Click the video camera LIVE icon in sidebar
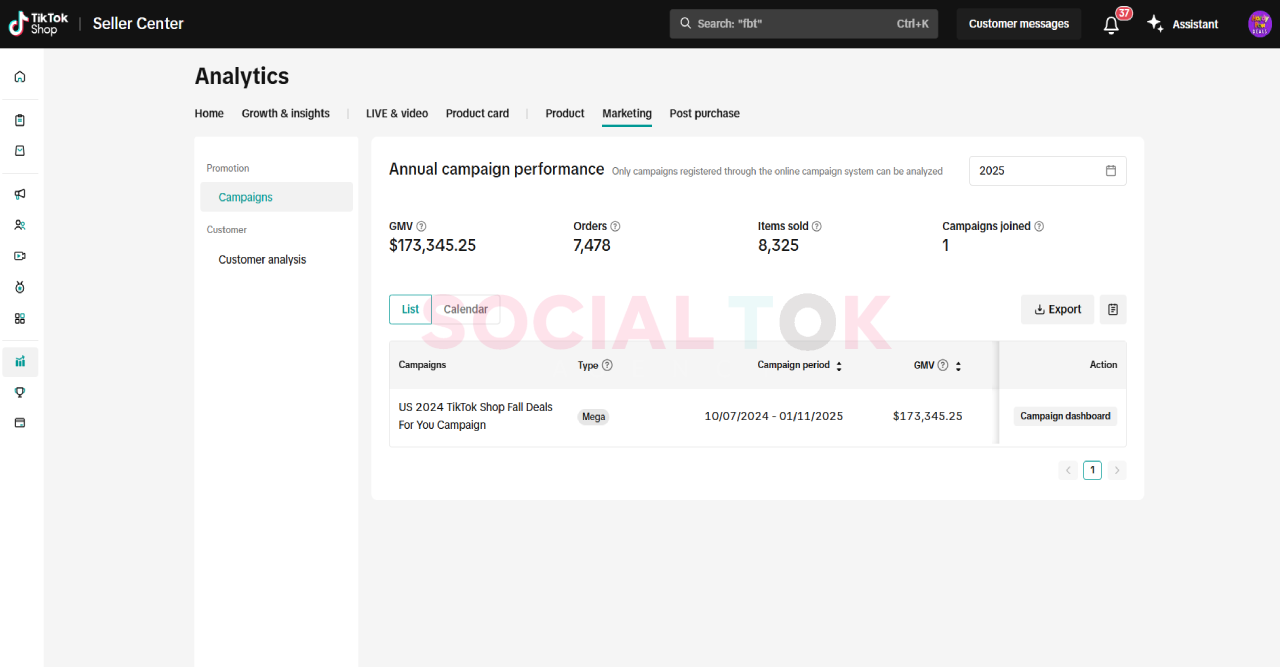 coord(20,256)
